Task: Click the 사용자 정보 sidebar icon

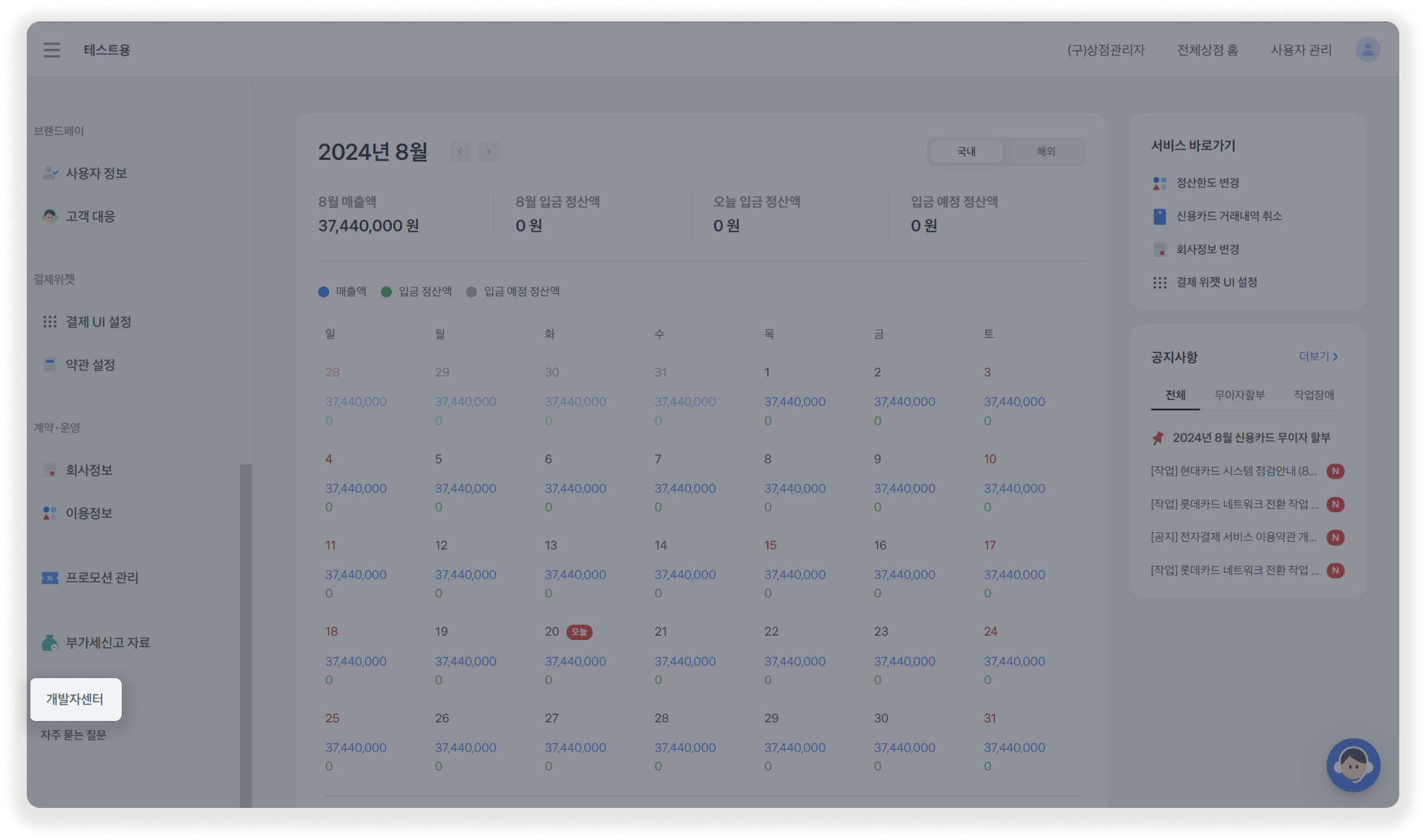Action: (50, 173)
